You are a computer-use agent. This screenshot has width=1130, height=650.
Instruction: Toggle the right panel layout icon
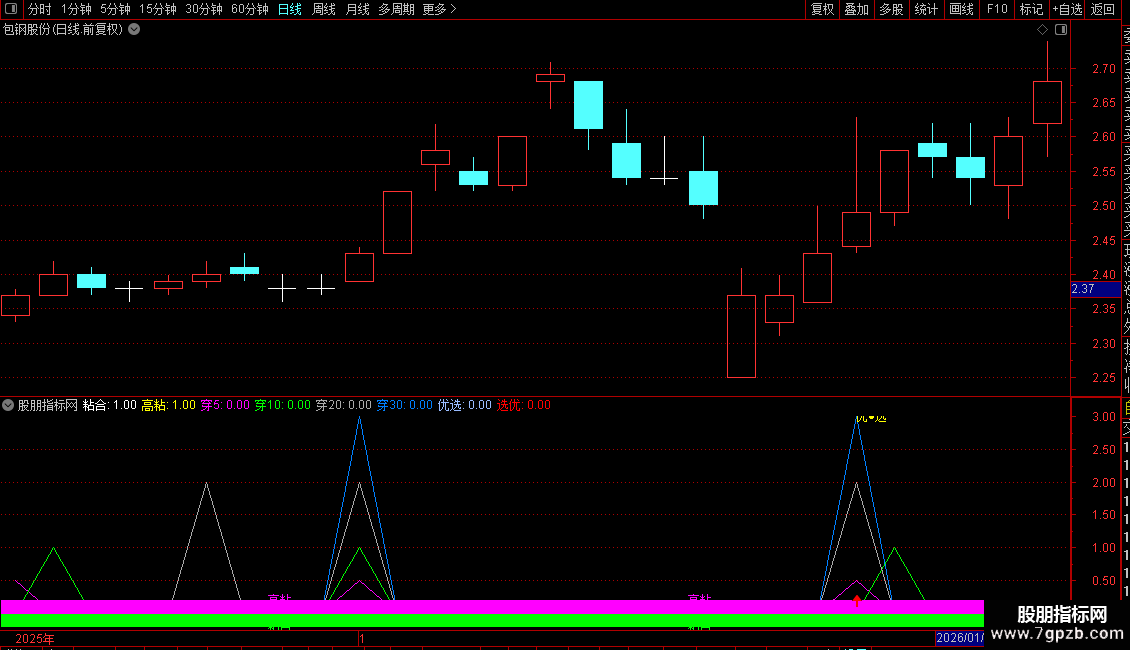1061,30
